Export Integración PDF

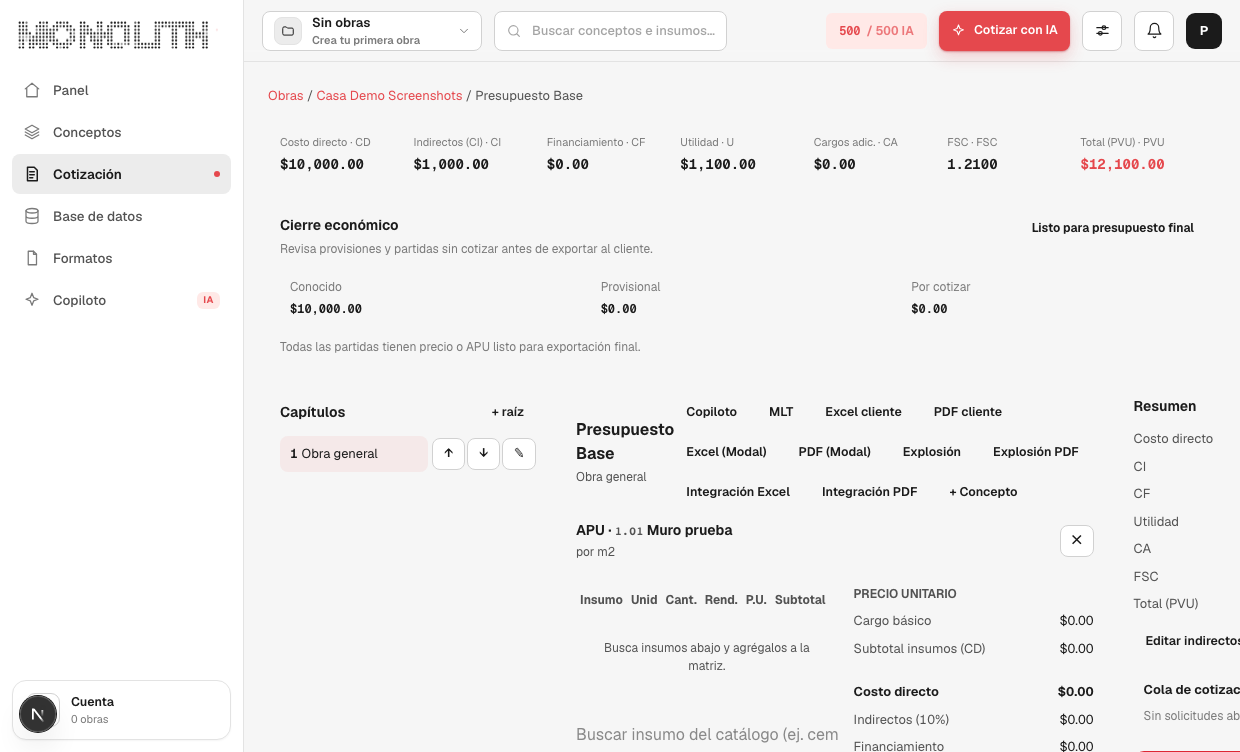click(870, 492)
